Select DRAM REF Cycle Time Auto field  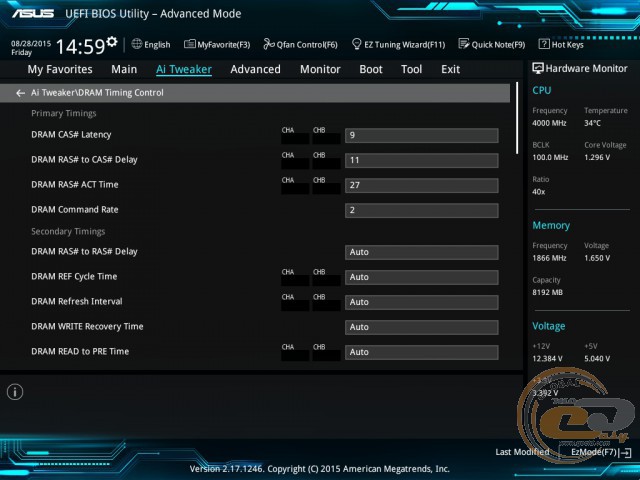(x=422, y=277)
